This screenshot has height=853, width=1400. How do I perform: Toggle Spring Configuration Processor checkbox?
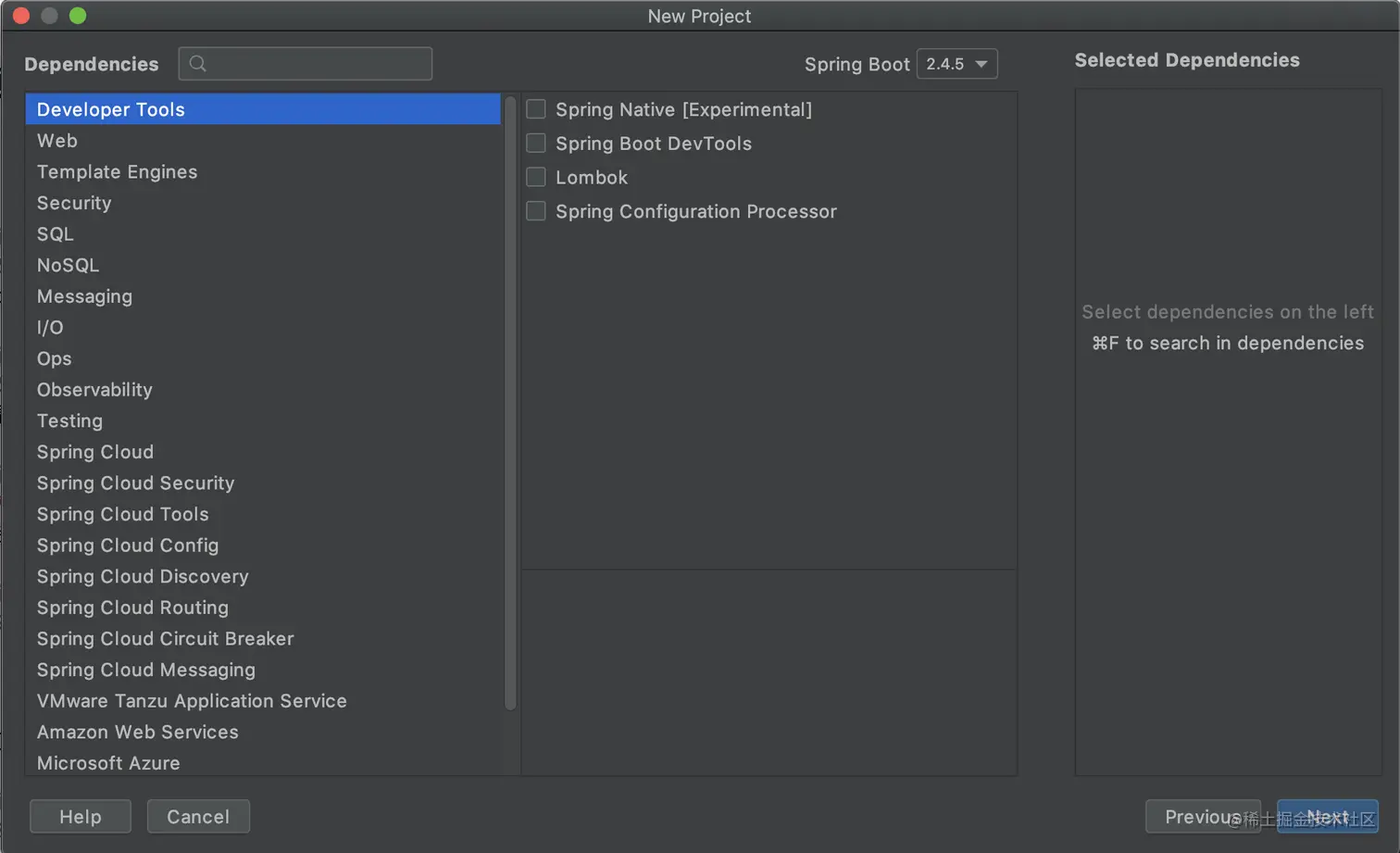536,211
